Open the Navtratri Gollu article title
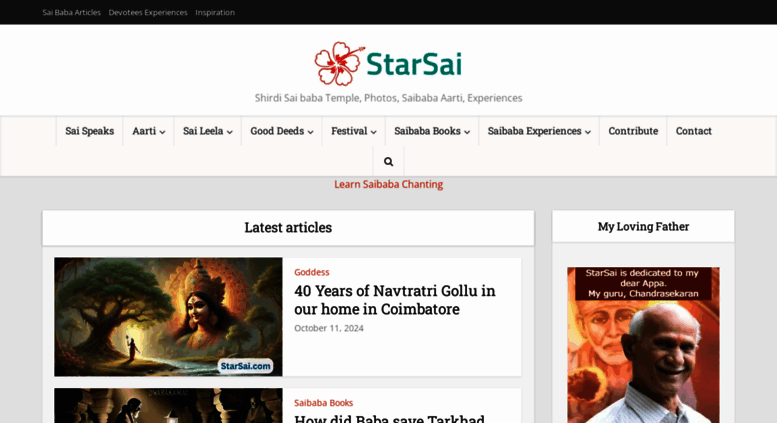 [x=394, y=300]
